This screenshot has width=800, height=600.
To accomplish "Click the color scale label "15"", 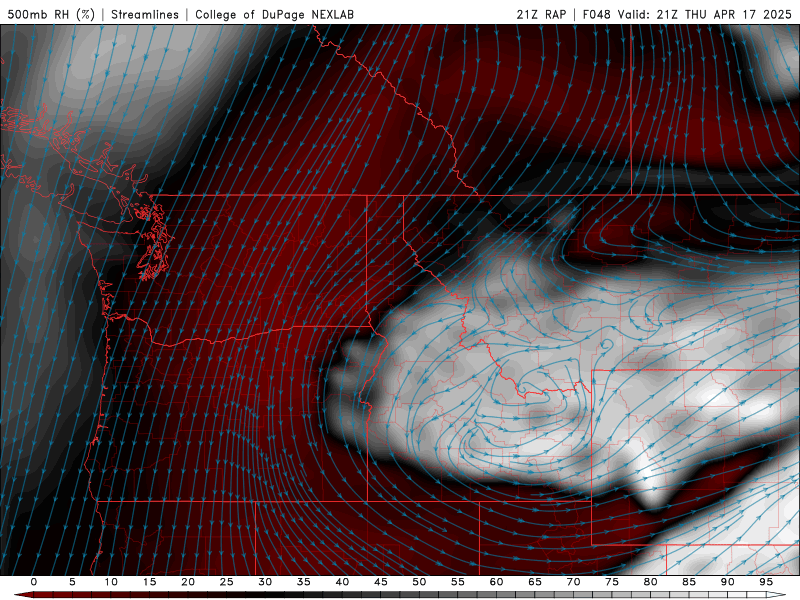I will pos(149,582).
